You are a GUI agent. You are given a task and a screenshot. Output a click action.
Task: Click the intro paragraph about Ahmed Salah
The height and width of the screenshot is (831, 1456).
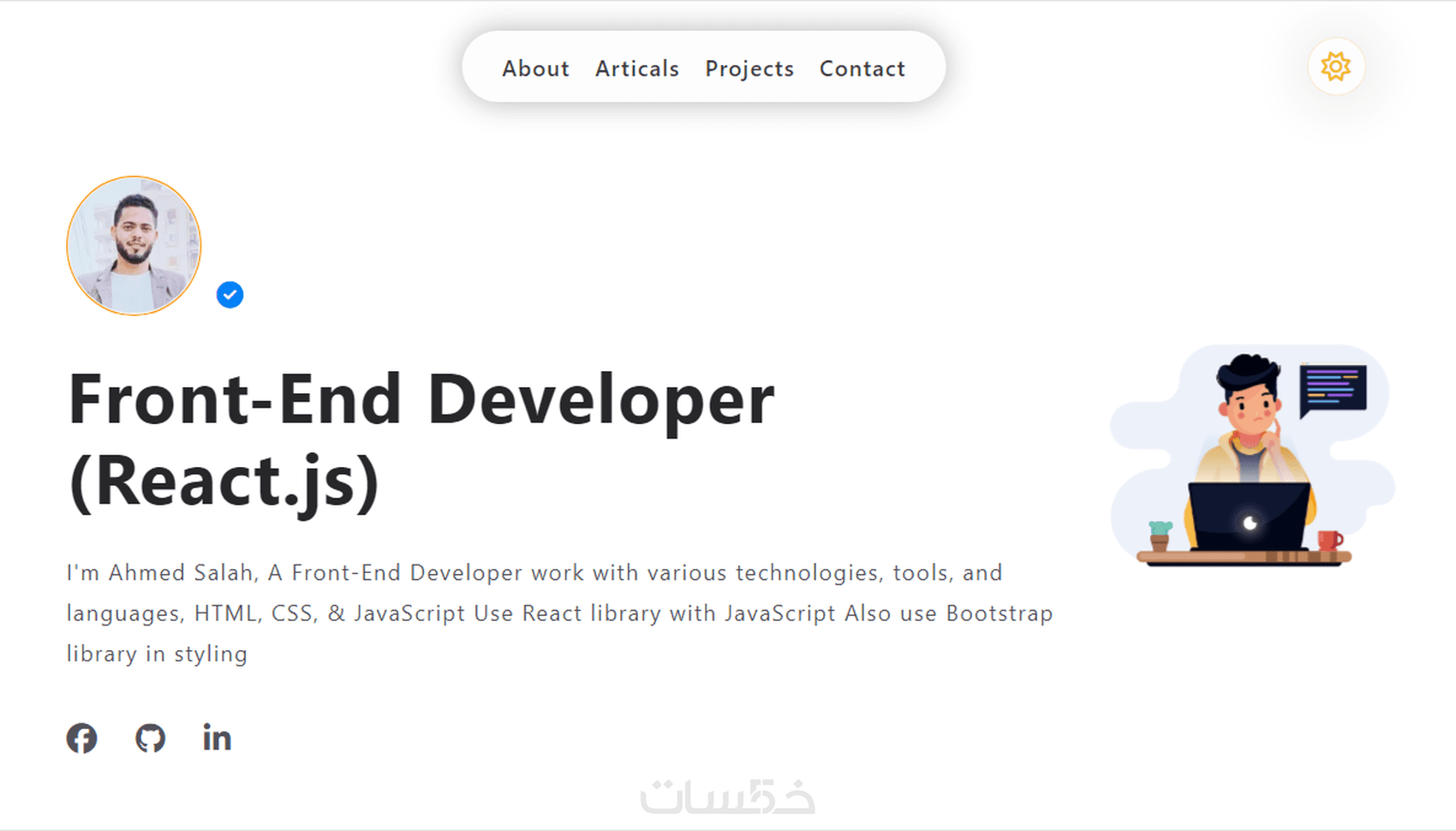pos(557,613)
